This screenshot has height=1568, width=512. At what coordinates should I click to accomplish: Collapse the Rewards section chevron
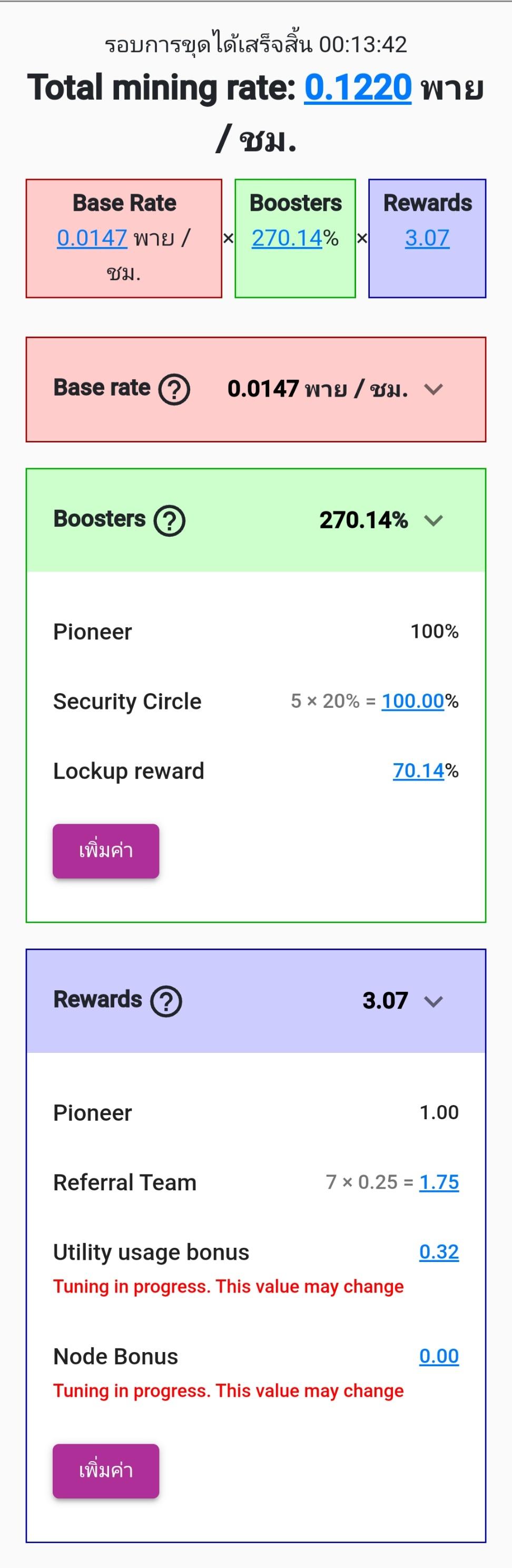coord(434,1001)
